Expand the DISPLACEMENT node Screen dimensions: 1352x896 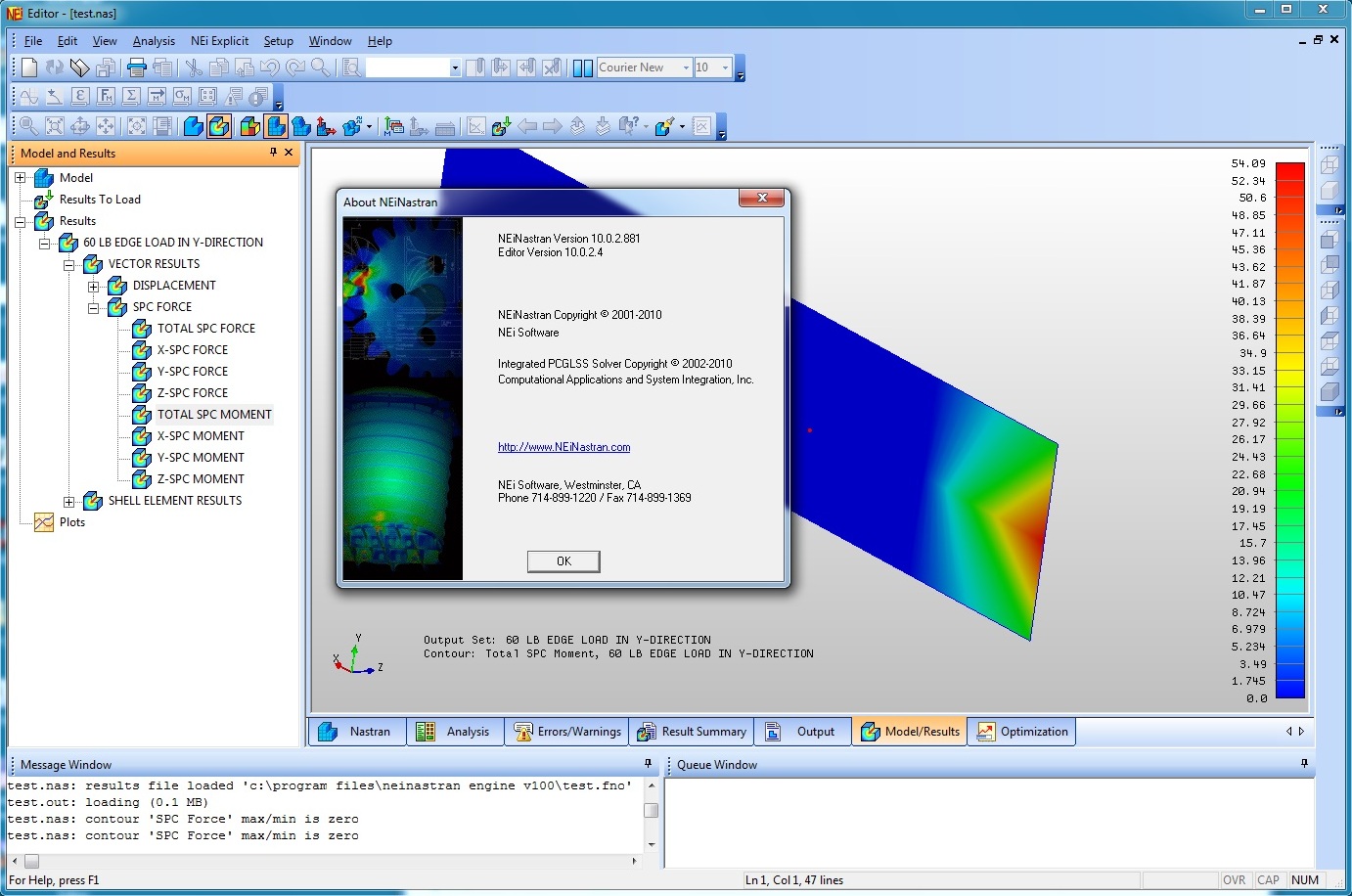93,286
